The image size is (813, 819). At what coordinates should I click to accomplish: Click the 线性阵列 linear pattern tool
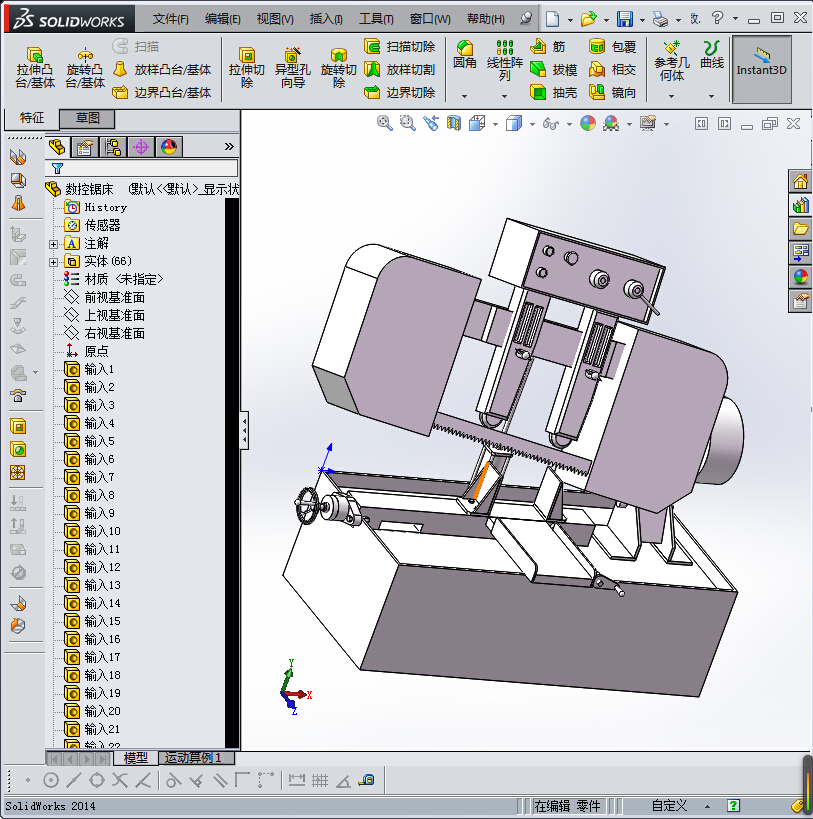tap(504, 61)
